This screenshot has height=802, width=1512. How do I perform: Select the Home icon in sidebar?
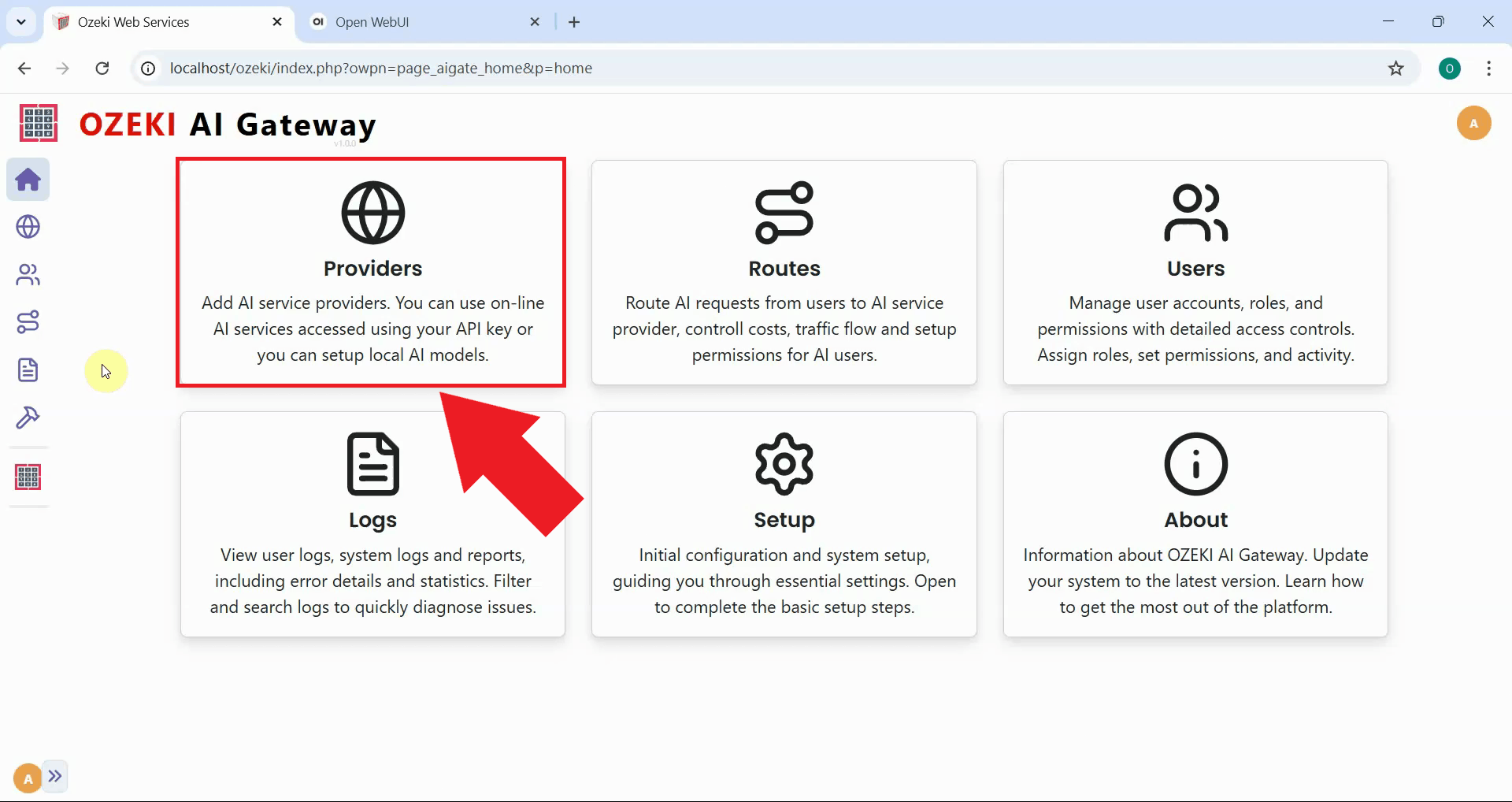pyautogui.click(x=28, y=180)
